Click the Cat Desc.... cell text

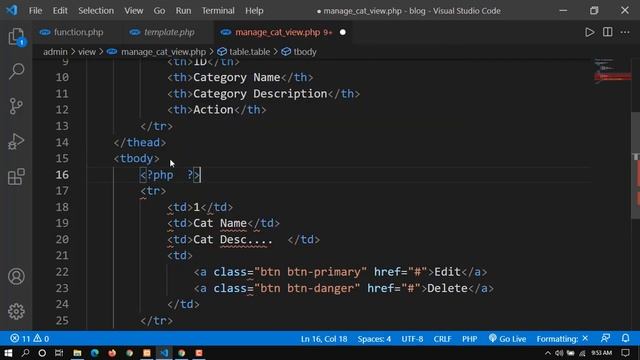tap(233, 240)
